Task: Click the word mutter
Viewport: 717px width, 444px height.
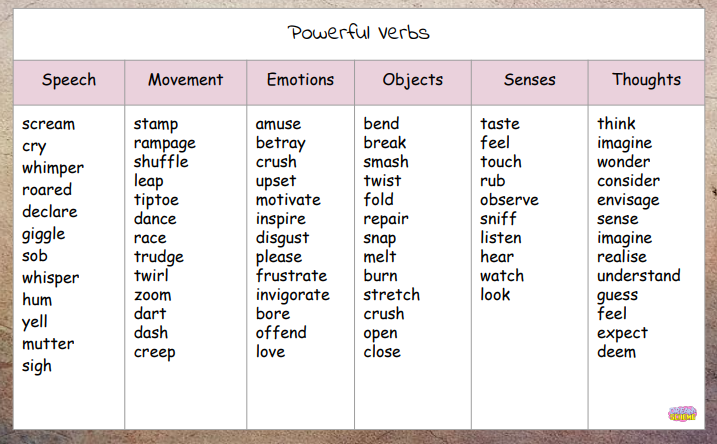Action: (48, 344)
